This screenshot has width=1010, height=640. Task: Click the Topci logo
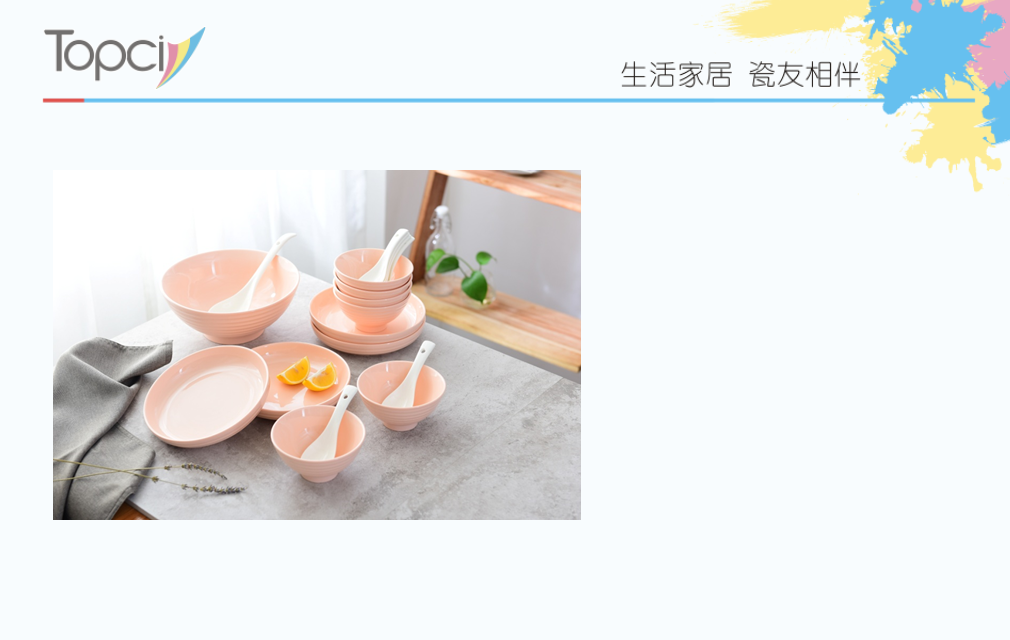124,57
